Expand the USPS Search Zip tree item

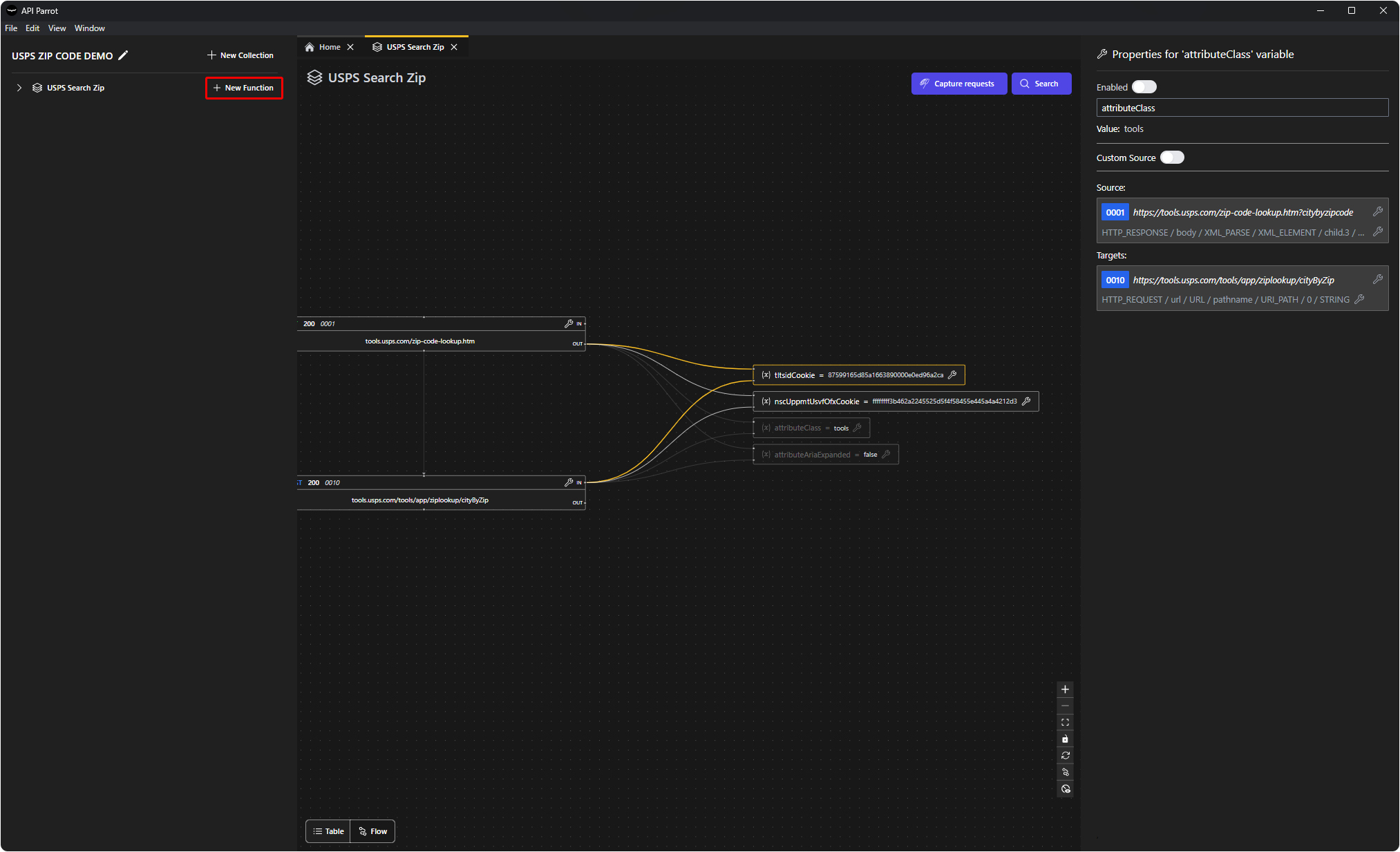(x=19, y=88)
